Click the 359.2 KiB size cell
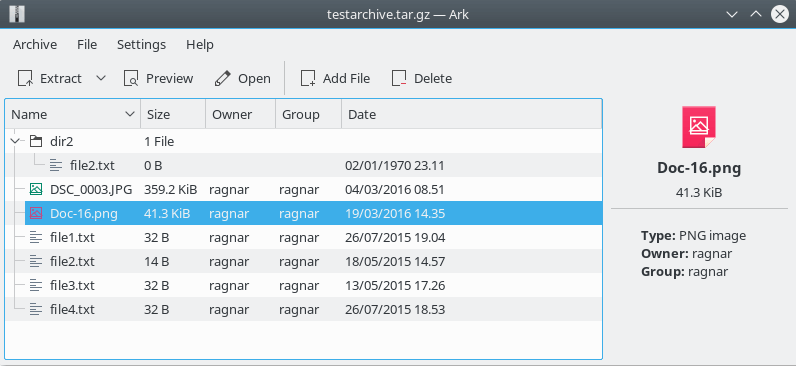The image size is (796, 366). point(170,190)
